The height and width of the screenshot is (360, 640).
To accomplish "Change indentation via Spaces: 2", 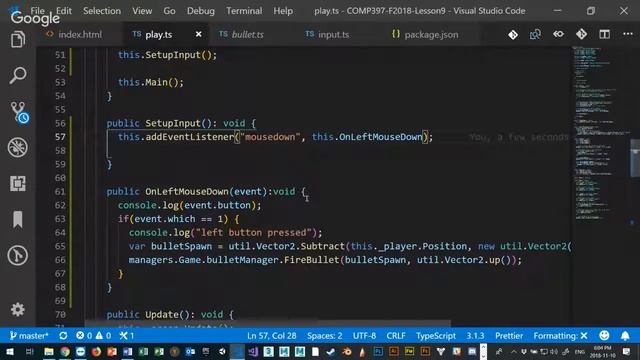I will [x=324, y=336].
